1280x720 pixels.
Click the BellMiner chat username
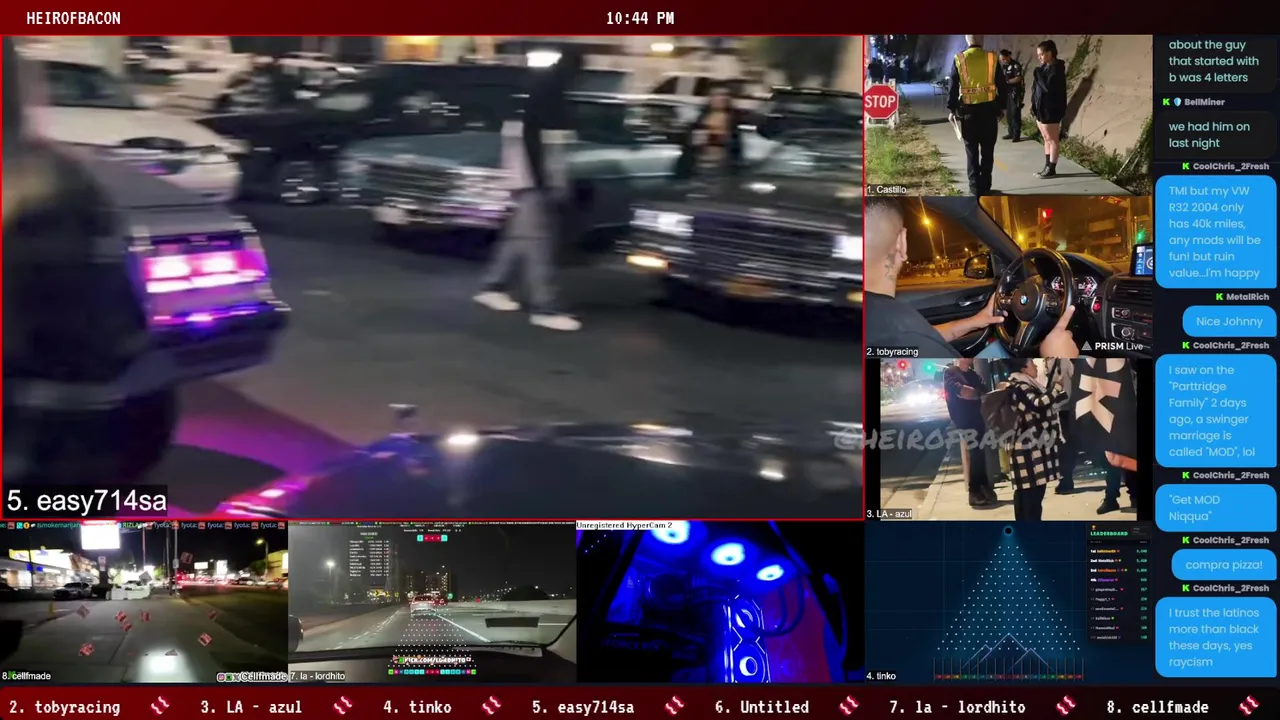point(1204,102)
